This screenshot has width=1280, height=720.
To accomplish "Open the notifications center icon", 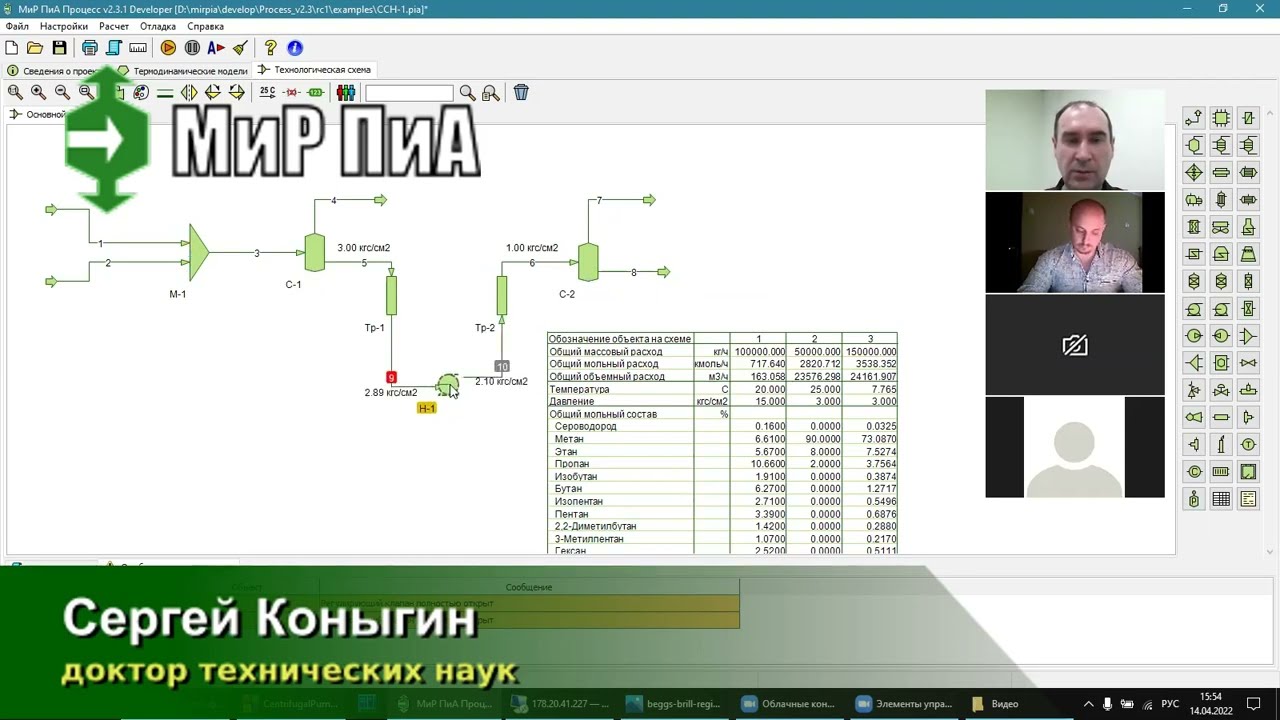I will 1254,704.
